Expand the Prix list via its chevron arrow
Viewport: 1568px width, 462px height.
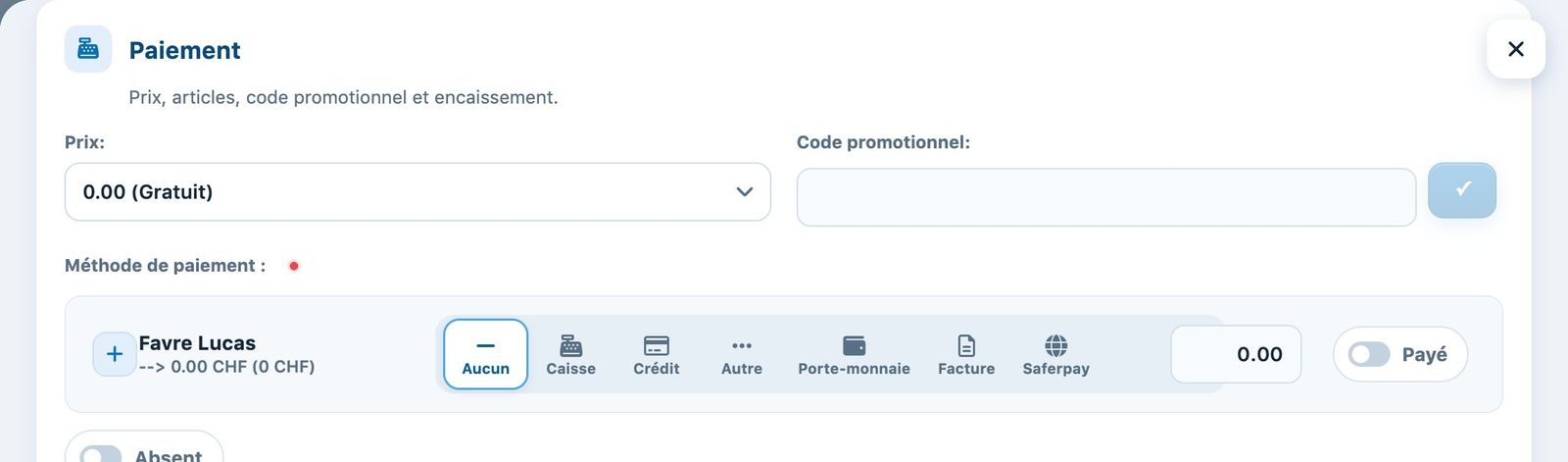pos(745,192)
